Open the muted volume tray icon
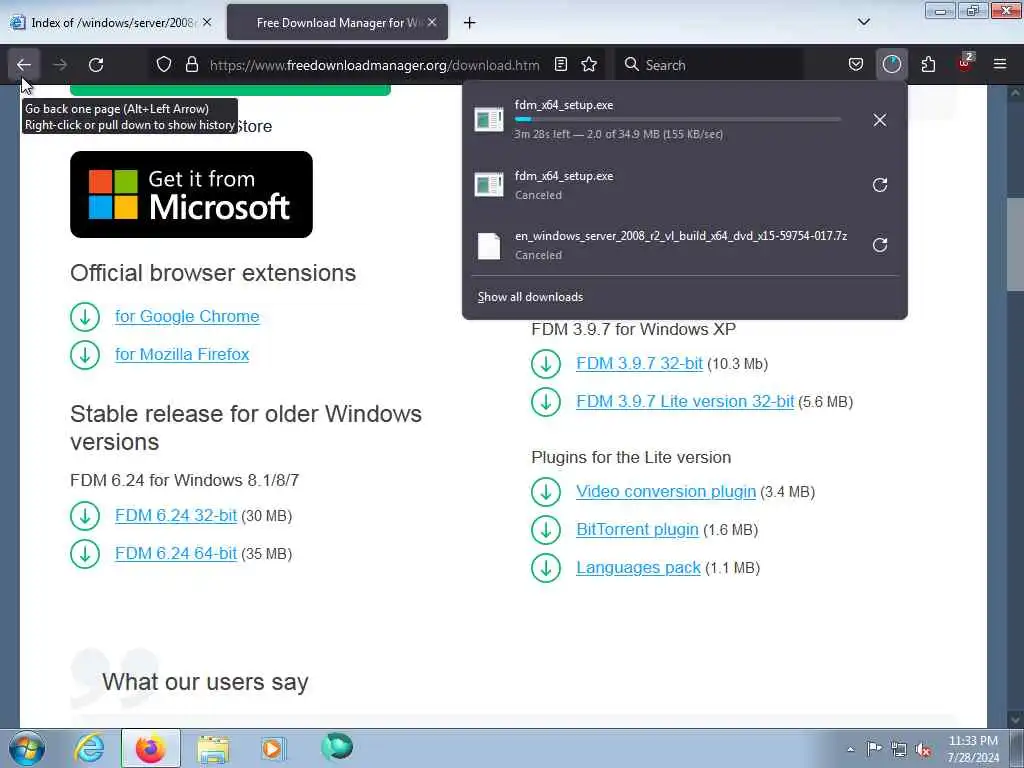This screenshot has width=1024, height=768. pyautogui.click(x=923, y=750)
